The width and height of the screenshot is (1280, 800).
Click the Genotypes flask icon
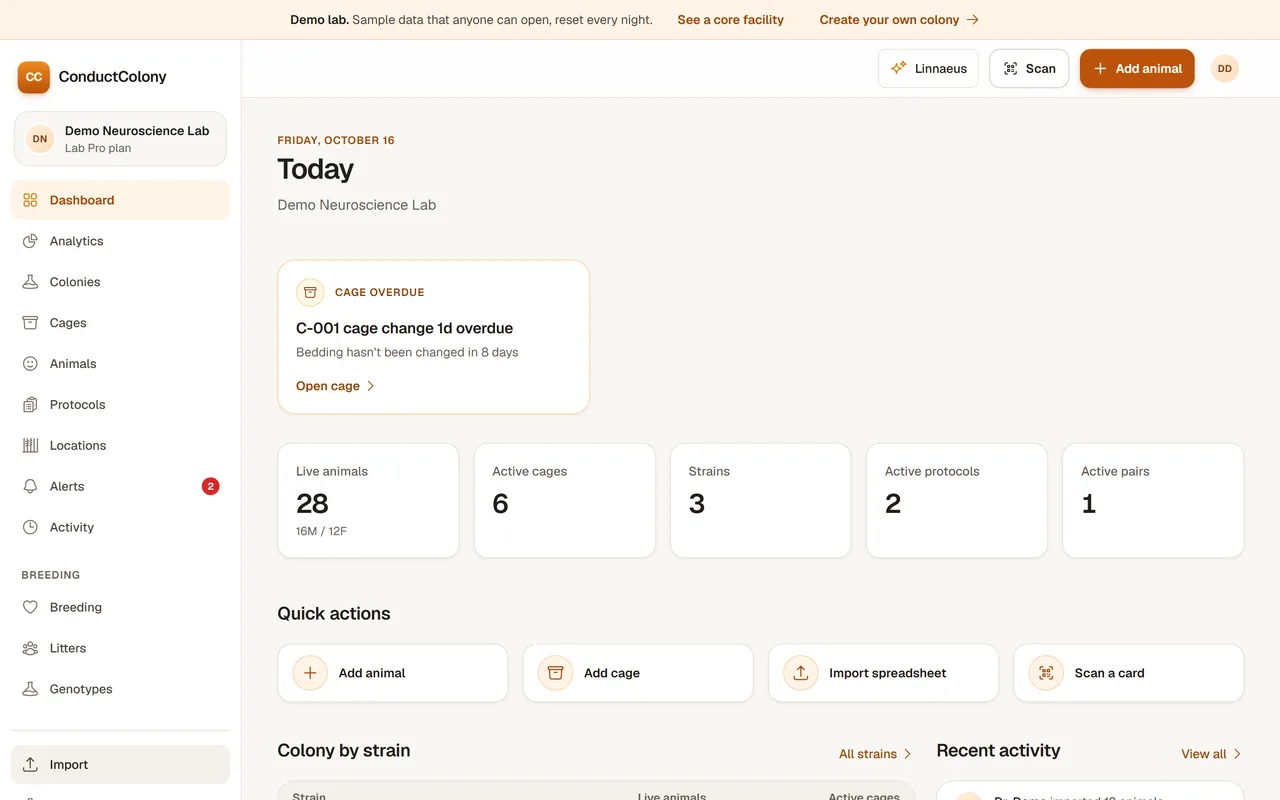click(30, 689)
